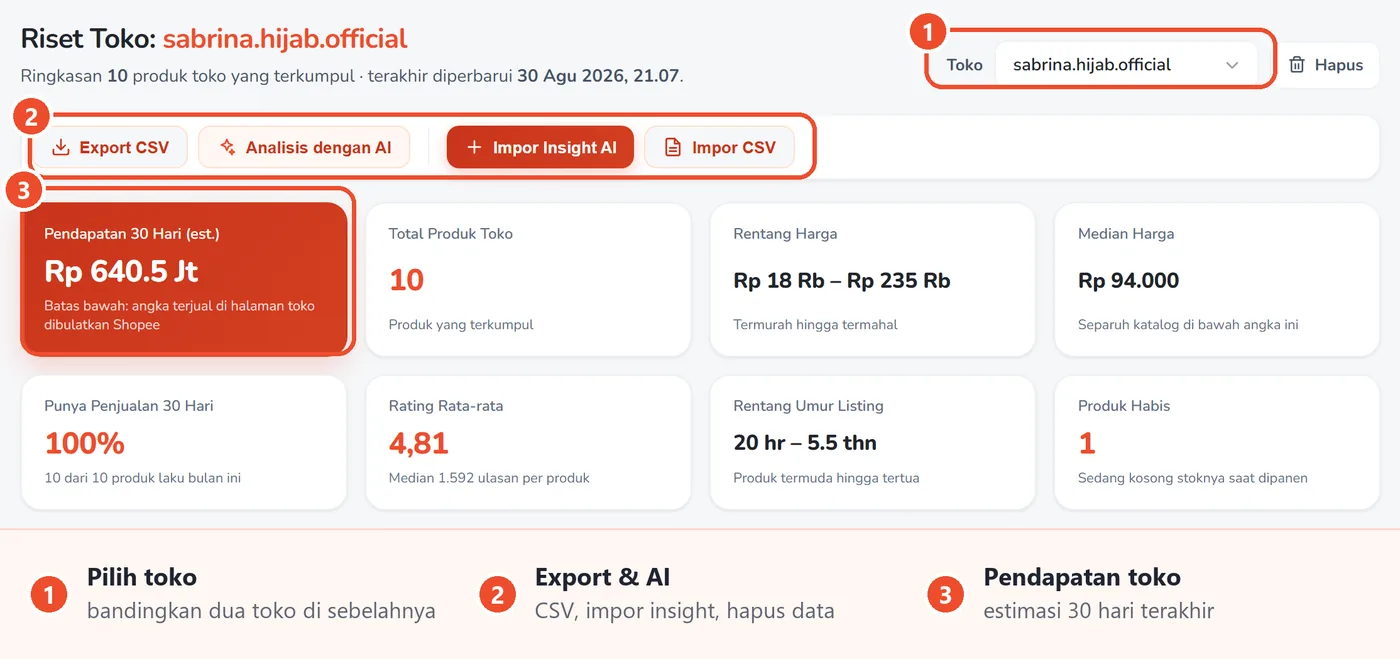Expand the store list chevron arrow
1400x659 pixels.
1232,65
